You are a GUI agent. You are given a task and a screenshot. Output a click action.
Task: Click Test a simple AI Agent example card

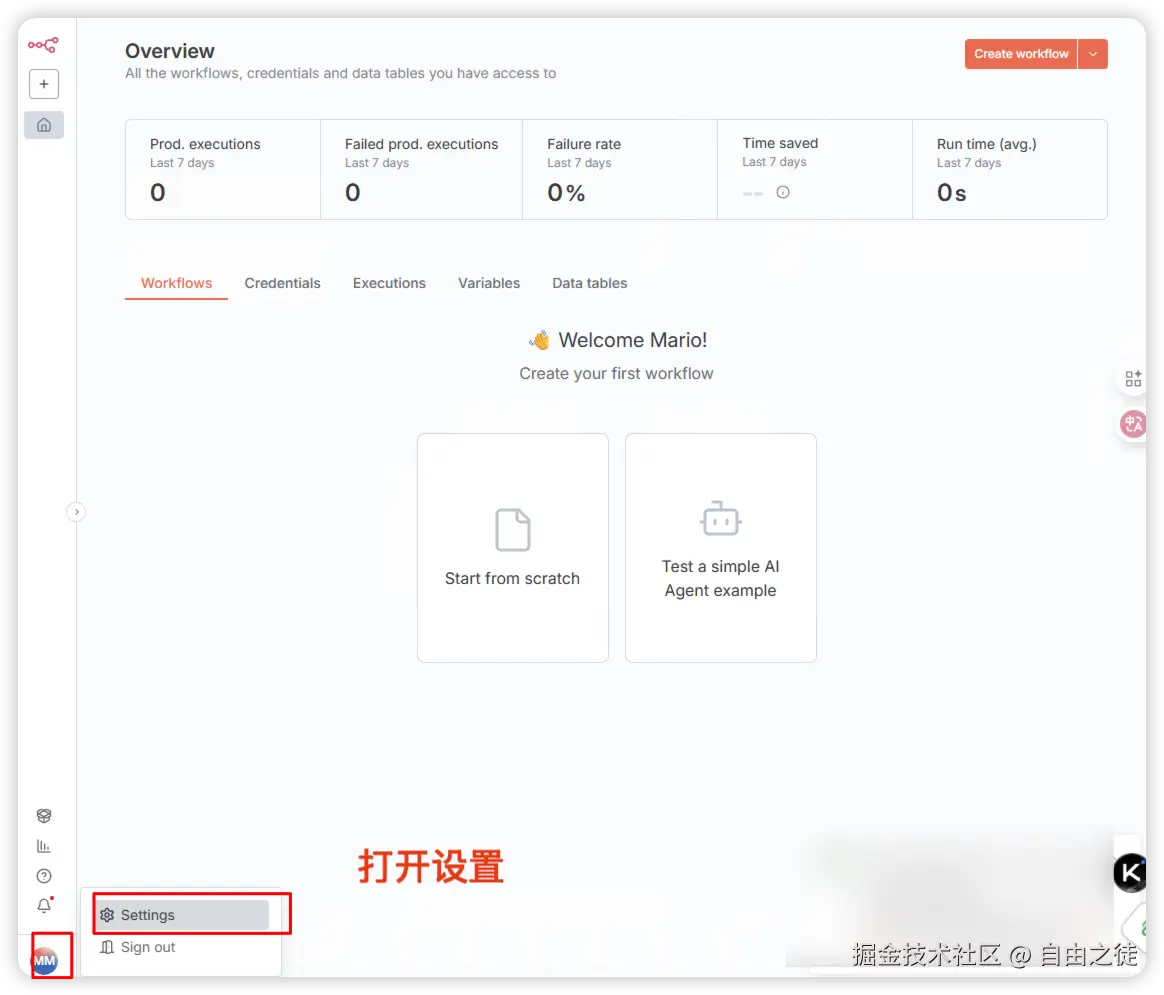721,548
